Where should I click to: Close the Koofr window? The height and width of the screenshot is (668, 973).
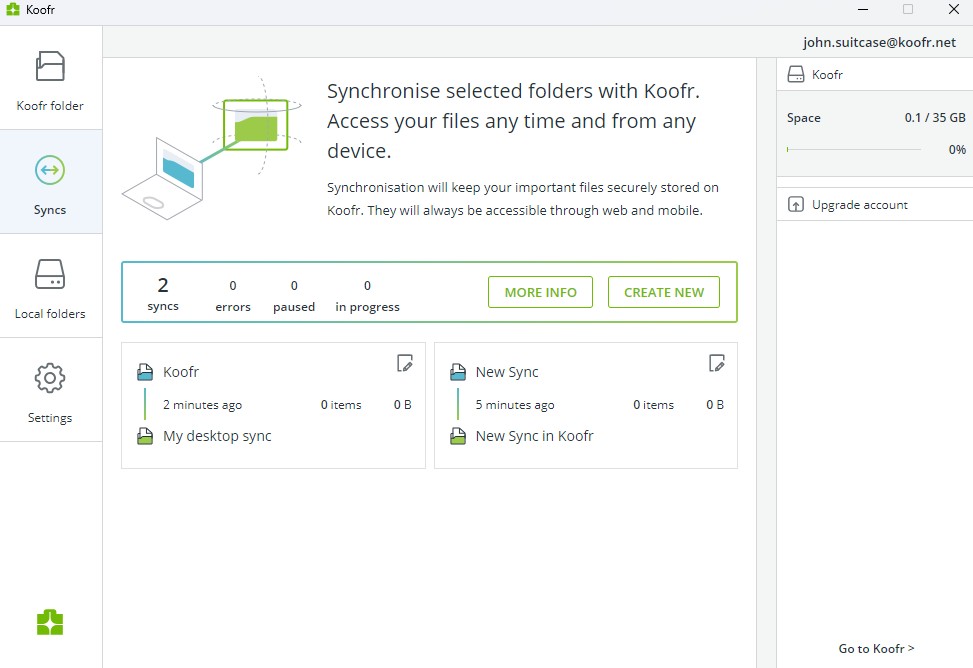pos(954,9)
